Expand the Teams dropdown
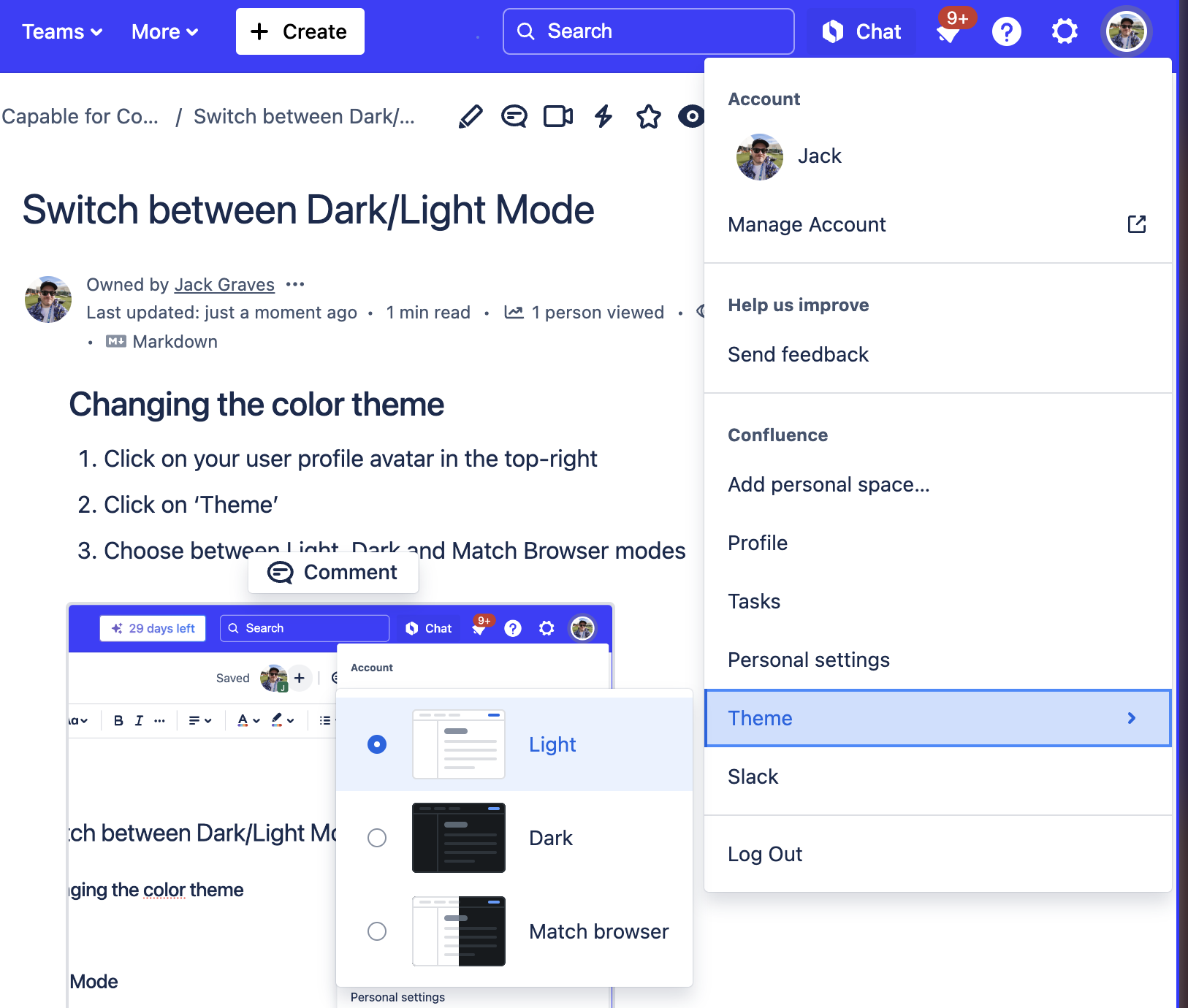Image resolution: width=1188 pixels, height=1008 pixels. [x=62, y=32]
